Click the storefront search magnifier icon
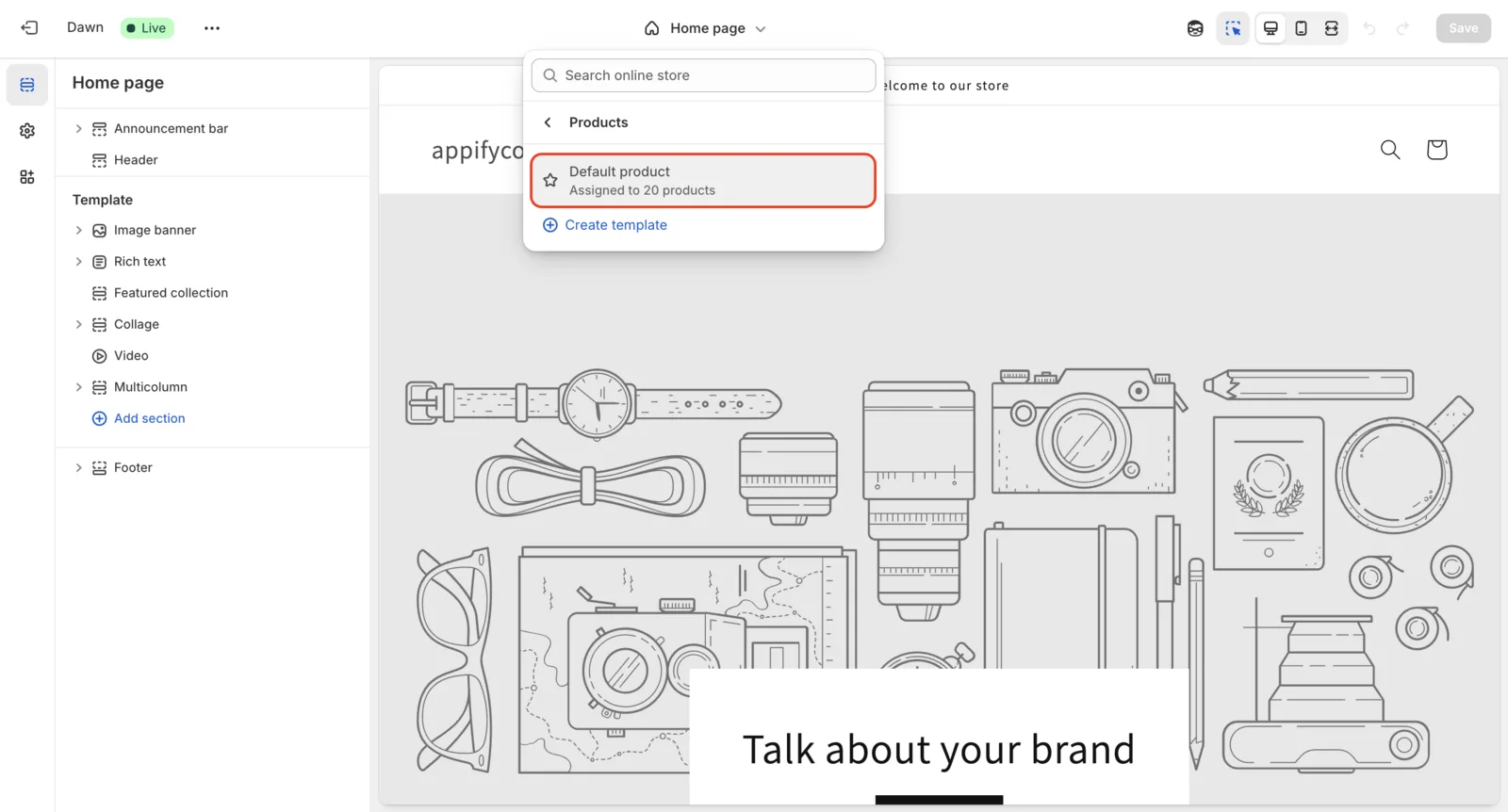 click(1390, 150)
